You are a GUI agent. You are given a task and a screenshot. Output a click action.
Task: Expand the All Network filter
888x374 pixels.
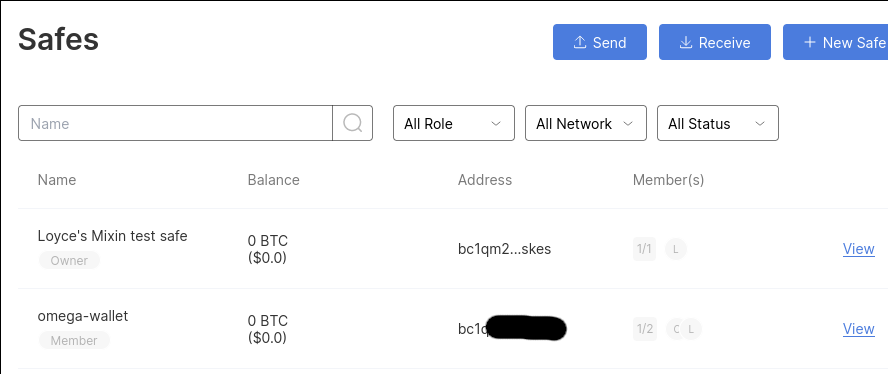(x=586, y=123)
